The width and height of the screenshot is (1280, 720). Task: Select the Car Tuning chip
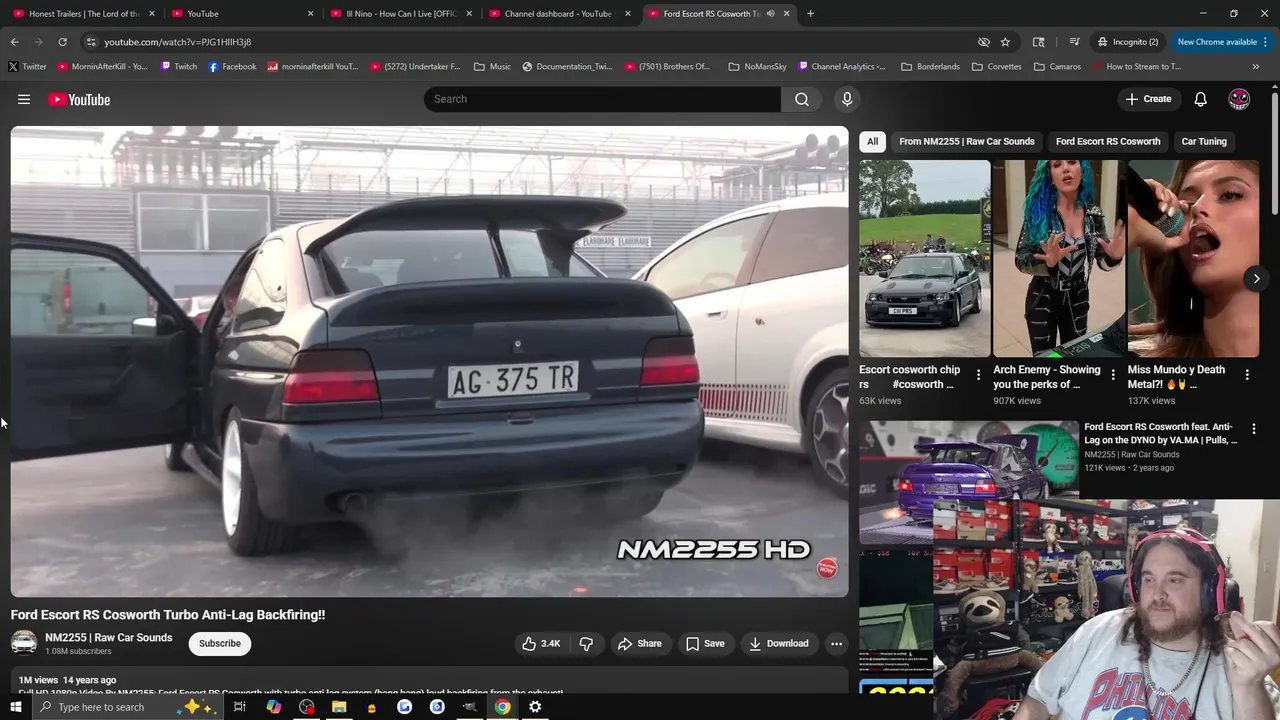[1204, 141]
